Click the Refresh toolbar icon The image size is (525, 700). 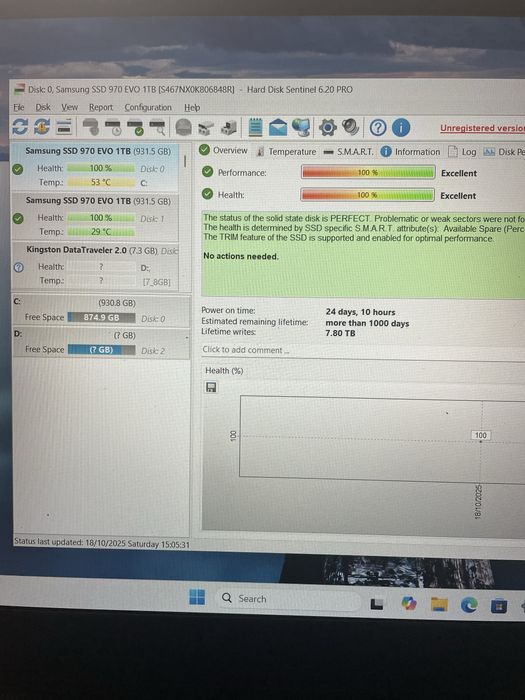(21, 127)
